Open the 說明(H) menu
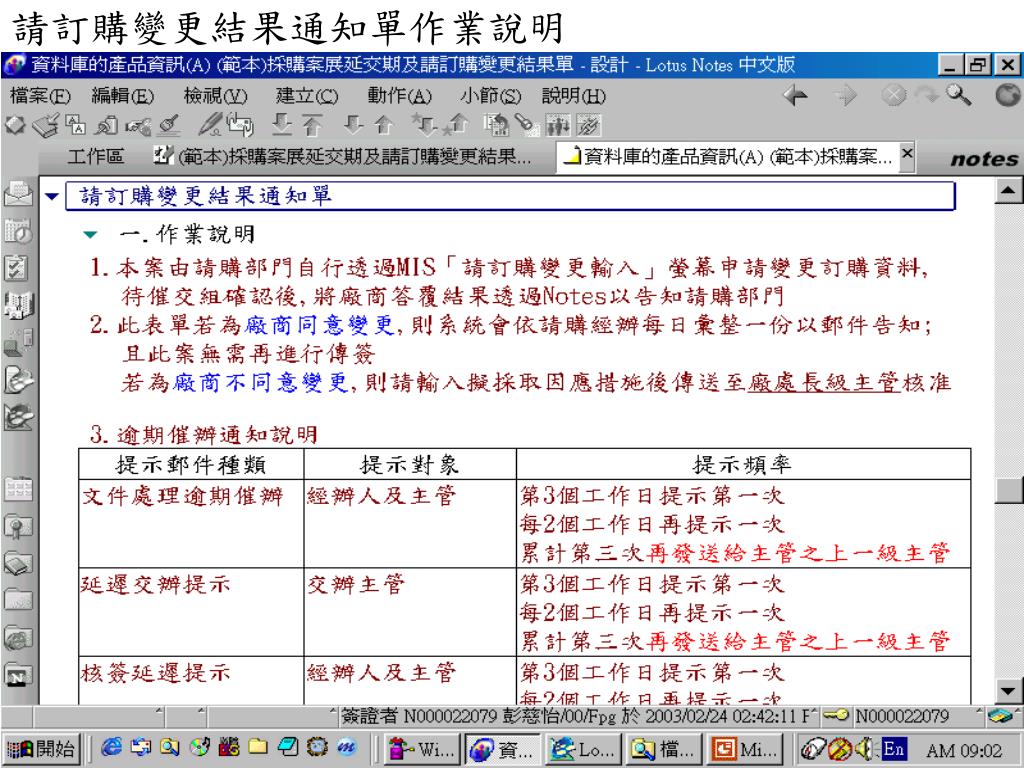Image resolution: width=1024 pixels, height=768 pixels. (x=574, y=96)
